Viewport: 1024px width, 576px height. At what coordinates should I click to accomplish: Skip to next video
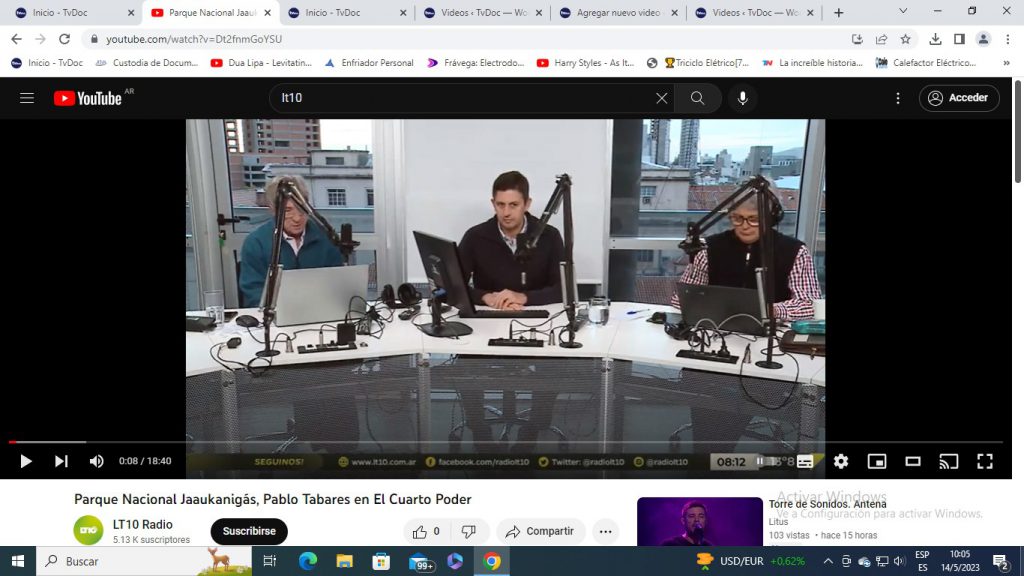tap(61, 461)
